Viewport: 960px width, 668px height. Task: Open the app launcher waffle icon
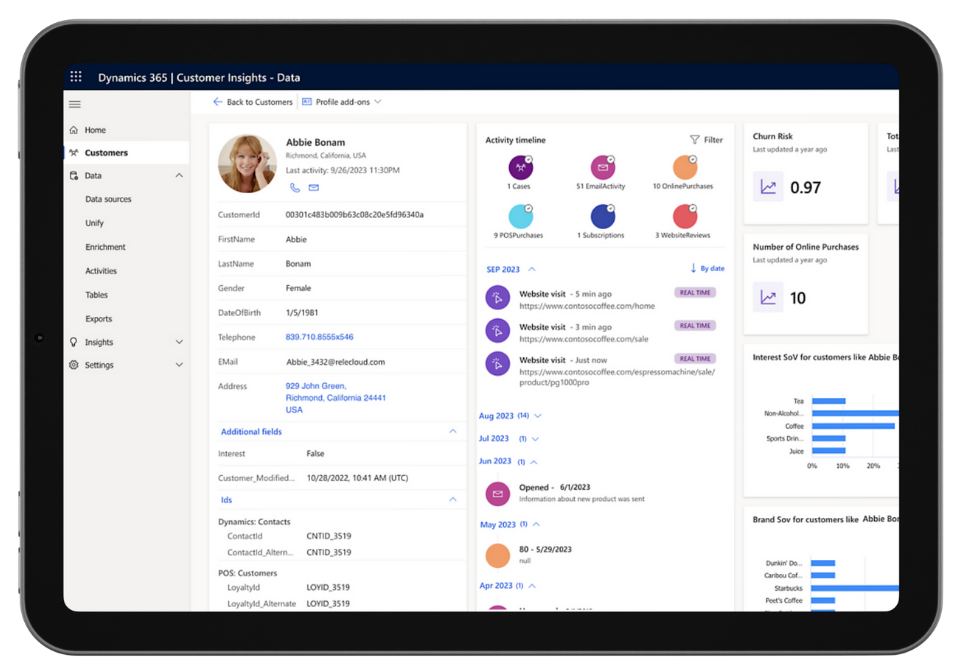tap(76, 77)
